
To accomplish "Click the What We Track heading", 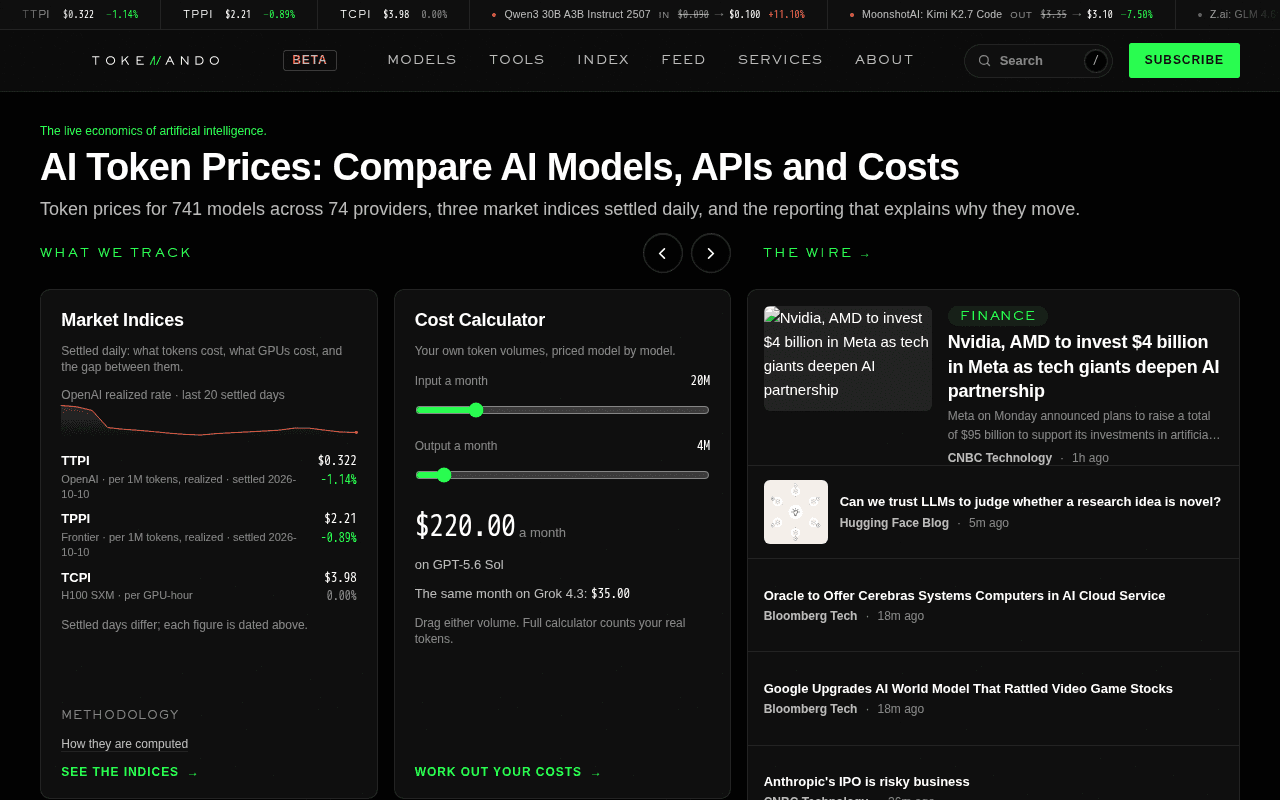I will (x=116, y=253).
